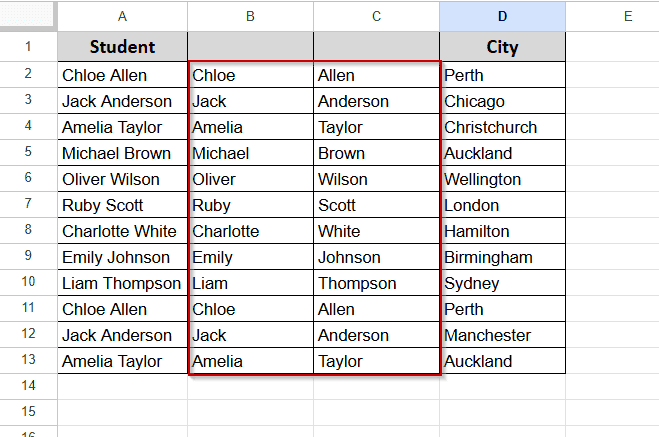Screen dimensions: 659x437
Task: Click the select-all corner box
Action: [28, 16]
